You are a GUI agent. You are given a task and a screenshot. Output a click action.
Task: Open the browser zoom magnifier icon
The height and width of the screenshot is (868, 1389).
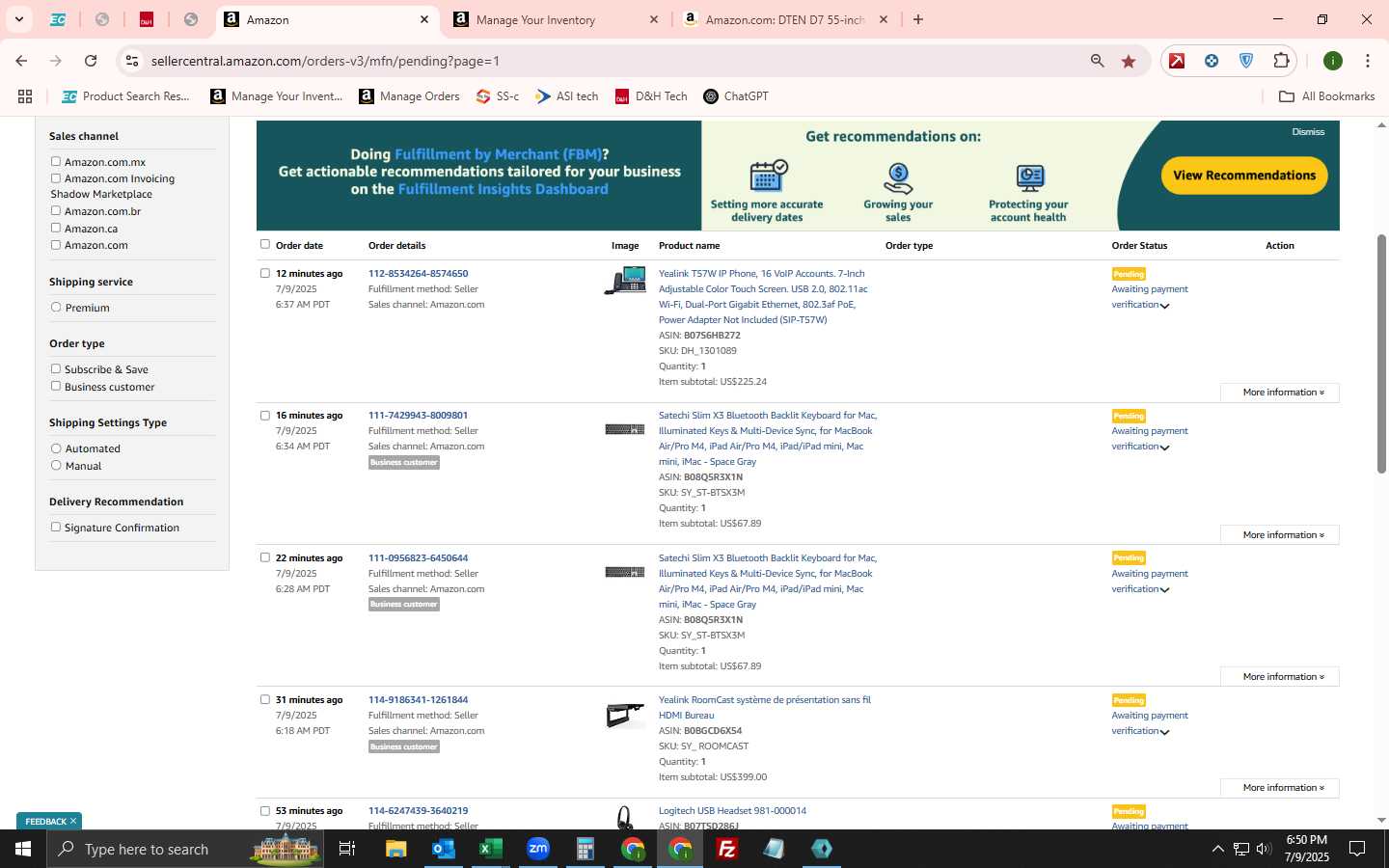tap(1097, 61)
